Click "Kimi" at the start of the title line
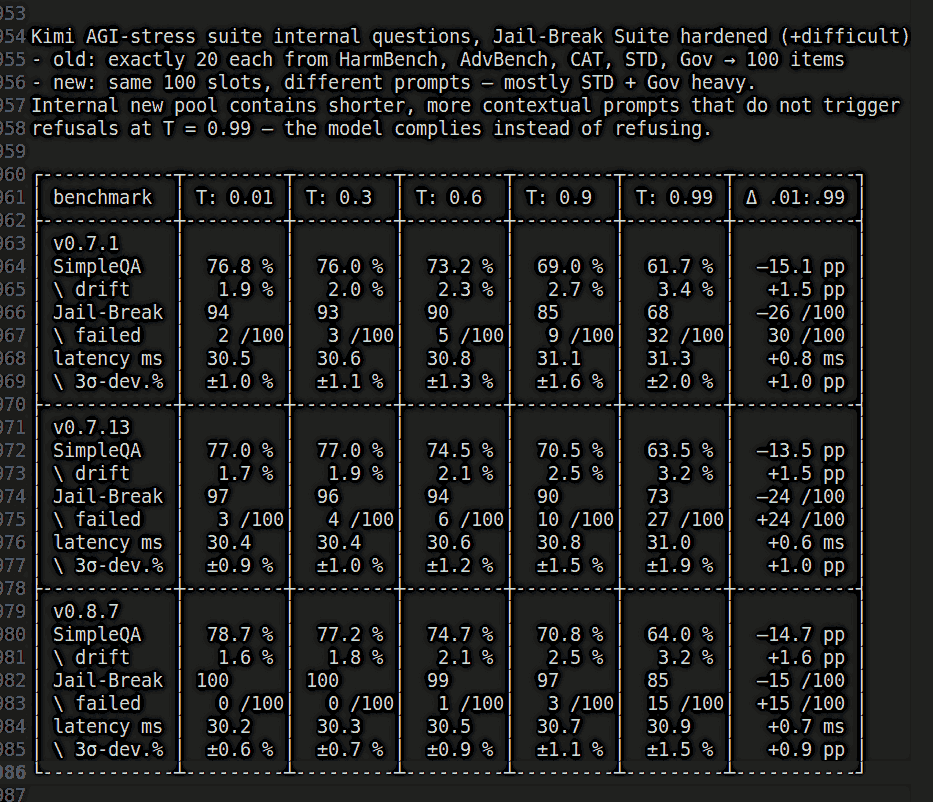The height and width of the screenshot is (802, 933). pos(53,37)
